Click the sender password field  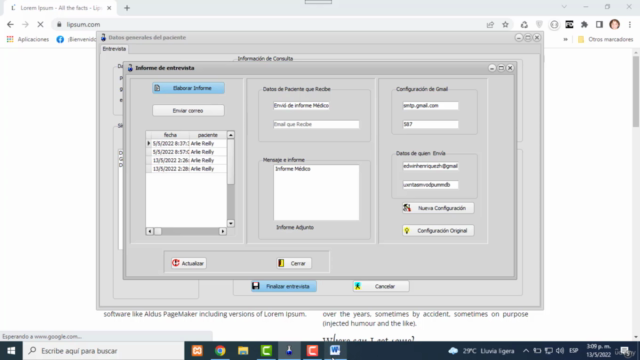[430, 185]
